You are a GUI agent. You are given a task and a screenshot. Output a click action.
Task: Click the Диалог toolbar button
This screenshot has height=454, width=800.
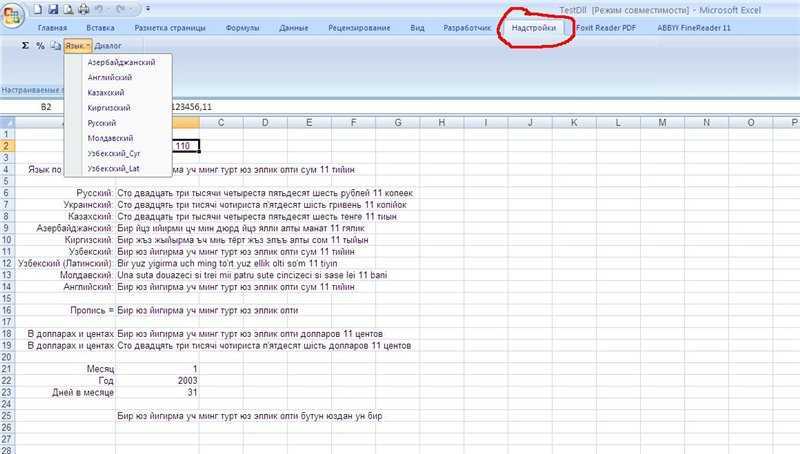tap(108, 45)
